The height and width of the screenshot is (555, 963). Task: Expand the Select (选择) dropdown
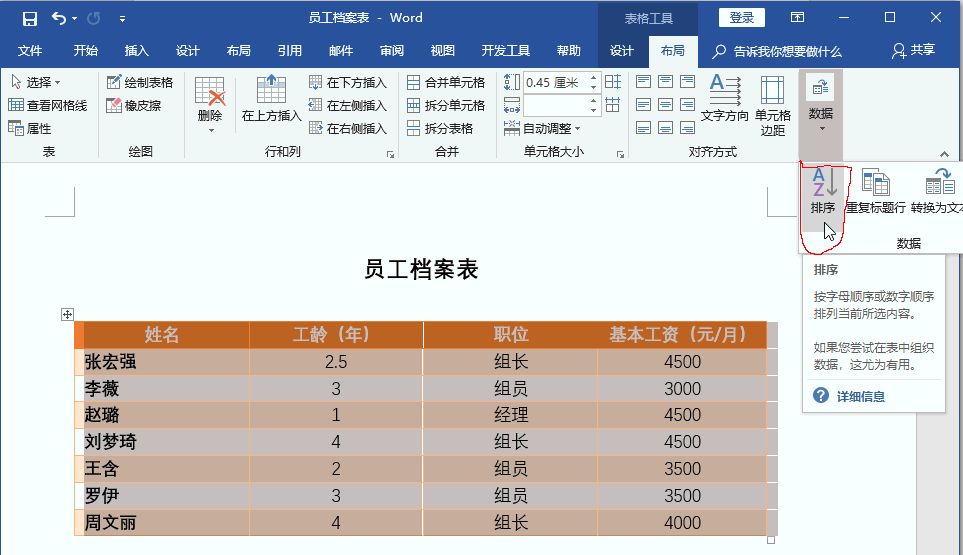point(36,82)
